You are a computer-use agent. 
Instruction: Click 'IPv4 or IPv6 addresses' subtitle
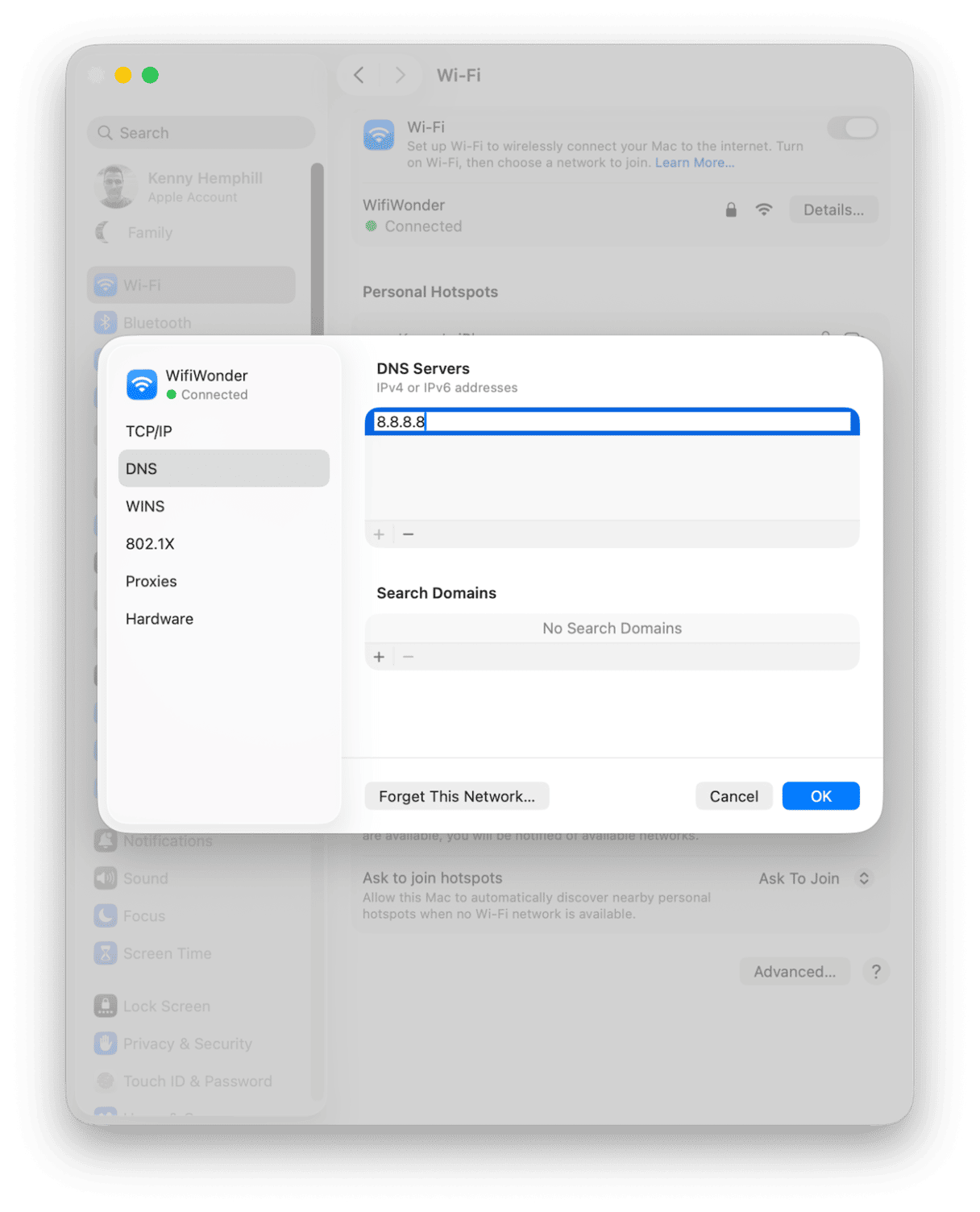pos(447,388)
